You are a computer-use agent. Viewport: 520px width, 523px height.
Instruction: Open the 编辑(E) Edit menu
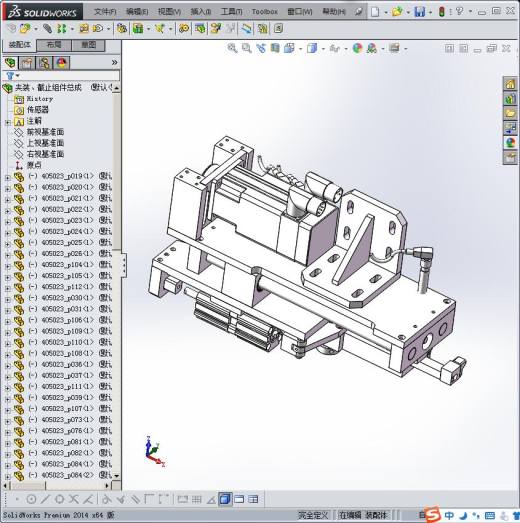137,12
